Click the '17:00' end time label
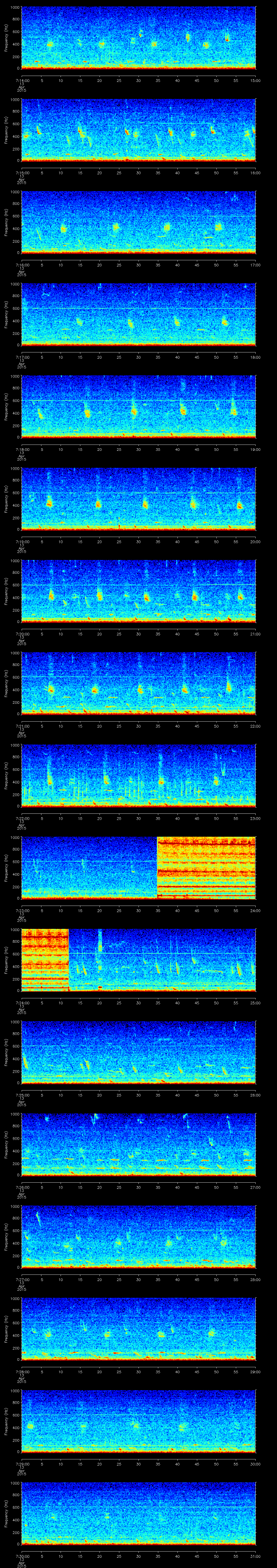 (255, 265)
